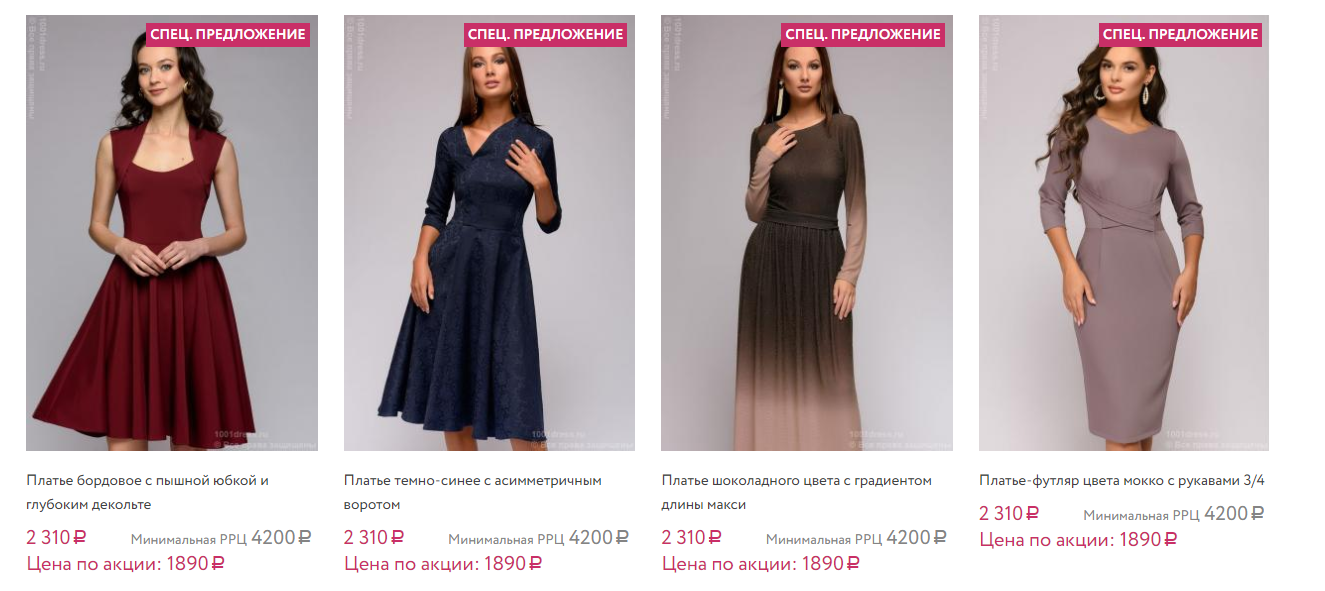Click the 2 310 ₽ price of the burgundy dress
The width and height of the screenshot is (1325, 591).
click(x=56, y=538)
